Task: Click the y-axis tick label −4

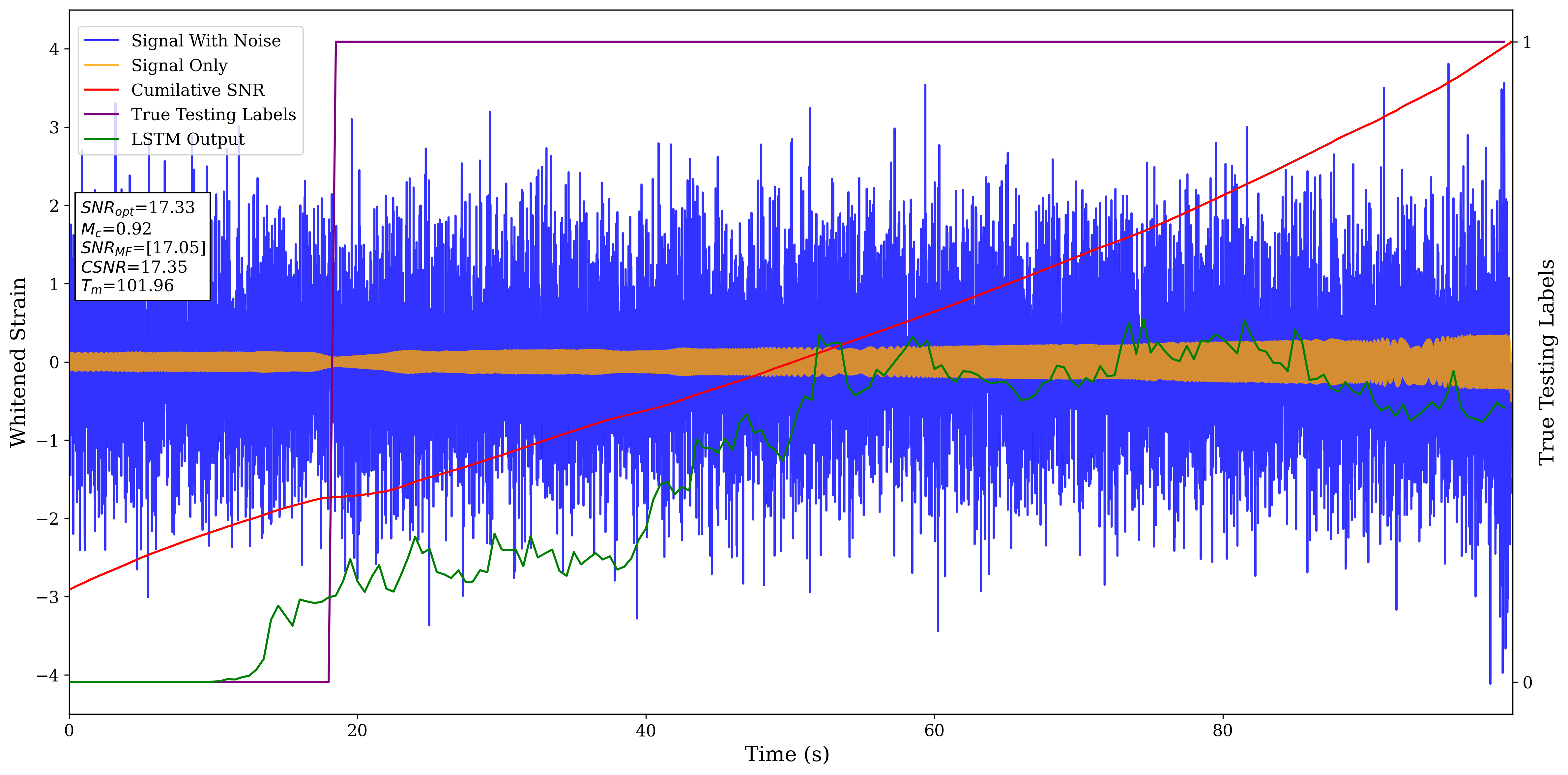Action: click(x=47, y=675)
